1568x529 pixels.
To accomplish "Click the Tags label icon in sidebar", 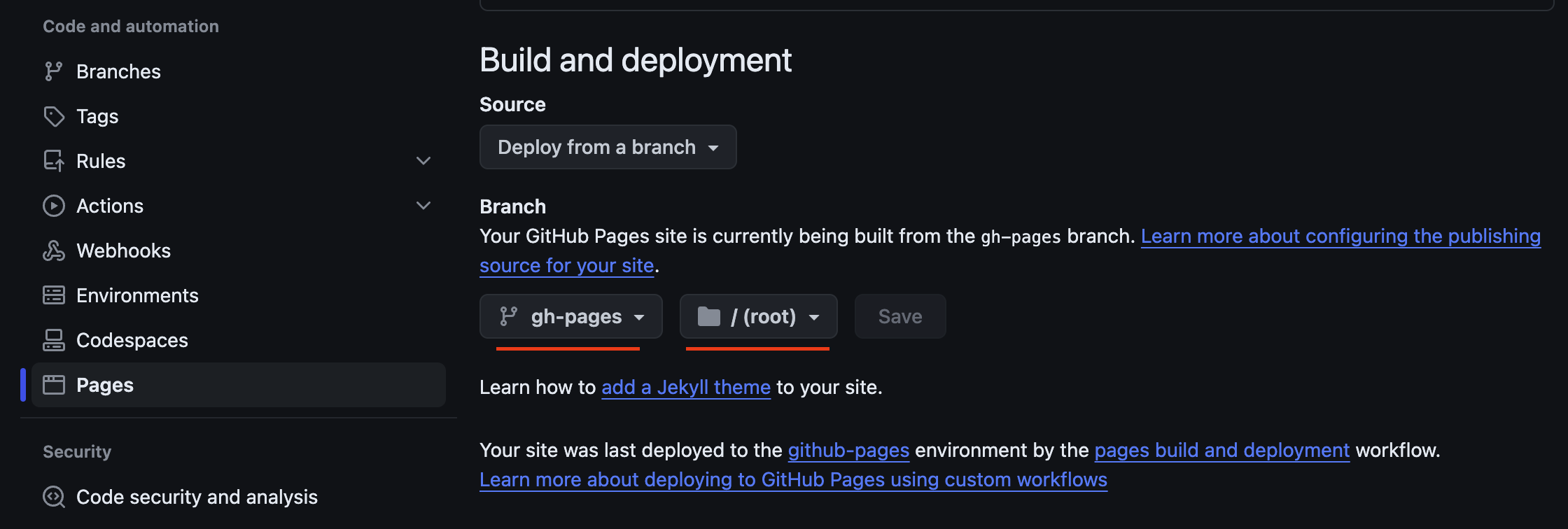I will pyautogui.click(x=54, y=116).
